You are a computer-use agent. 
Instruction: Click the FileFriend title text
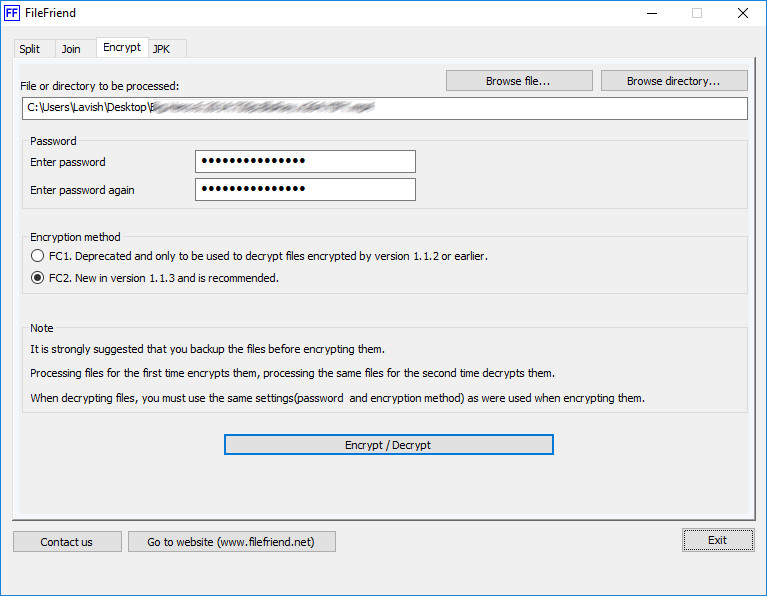click(x=50, y=13)
